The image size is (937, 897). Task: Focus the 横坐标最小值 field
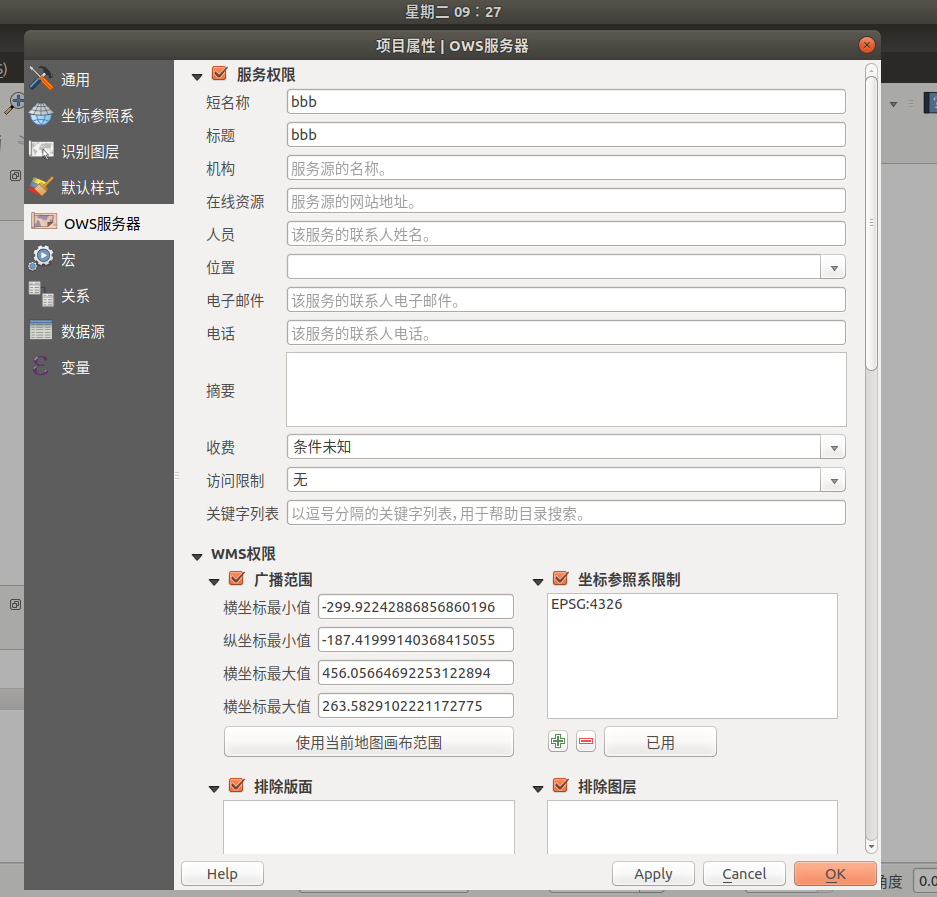pos(416,607)
